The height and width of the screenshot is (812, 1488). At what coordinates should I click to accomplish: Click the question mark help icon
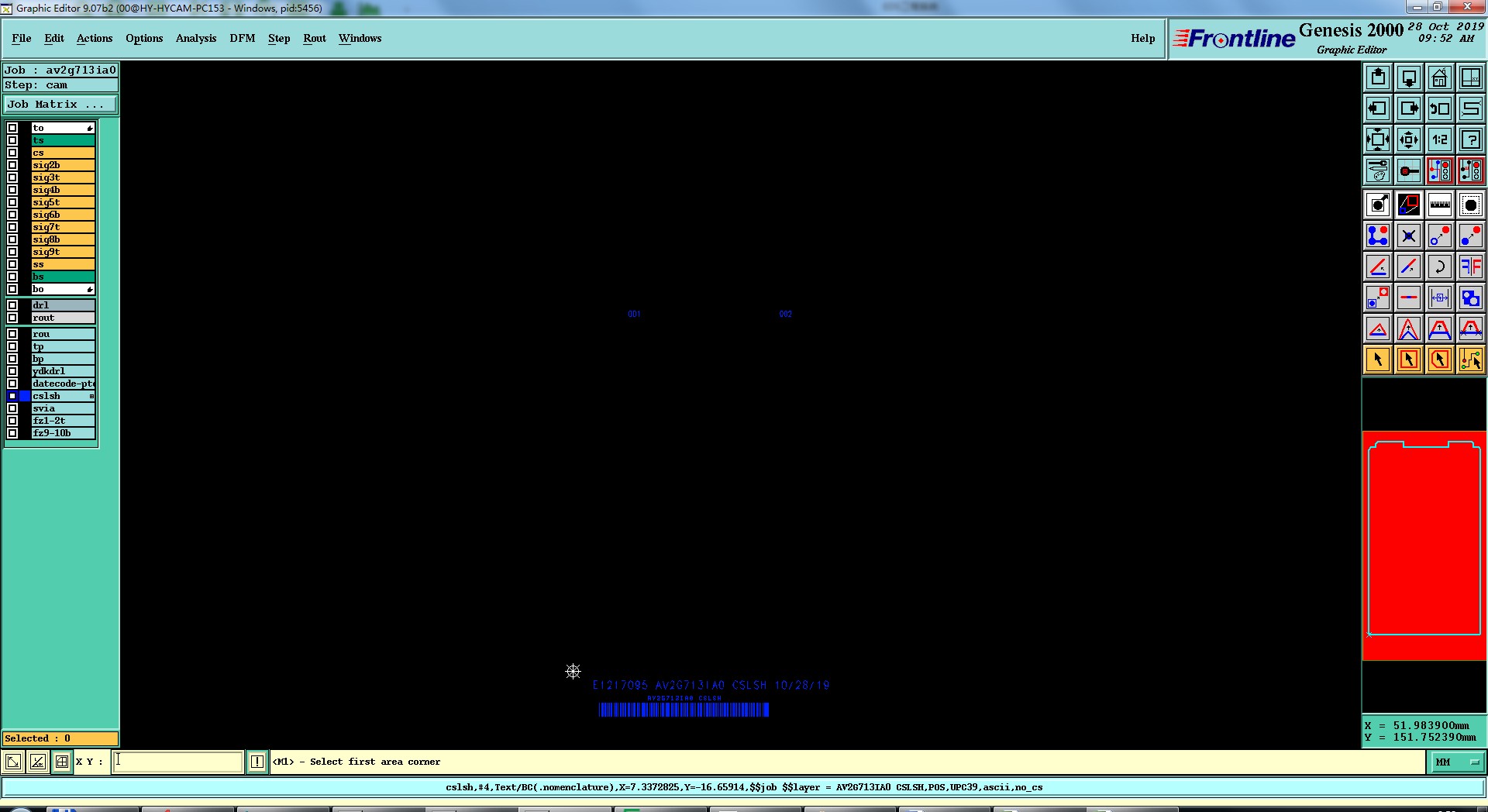(x=1471, y=139)
